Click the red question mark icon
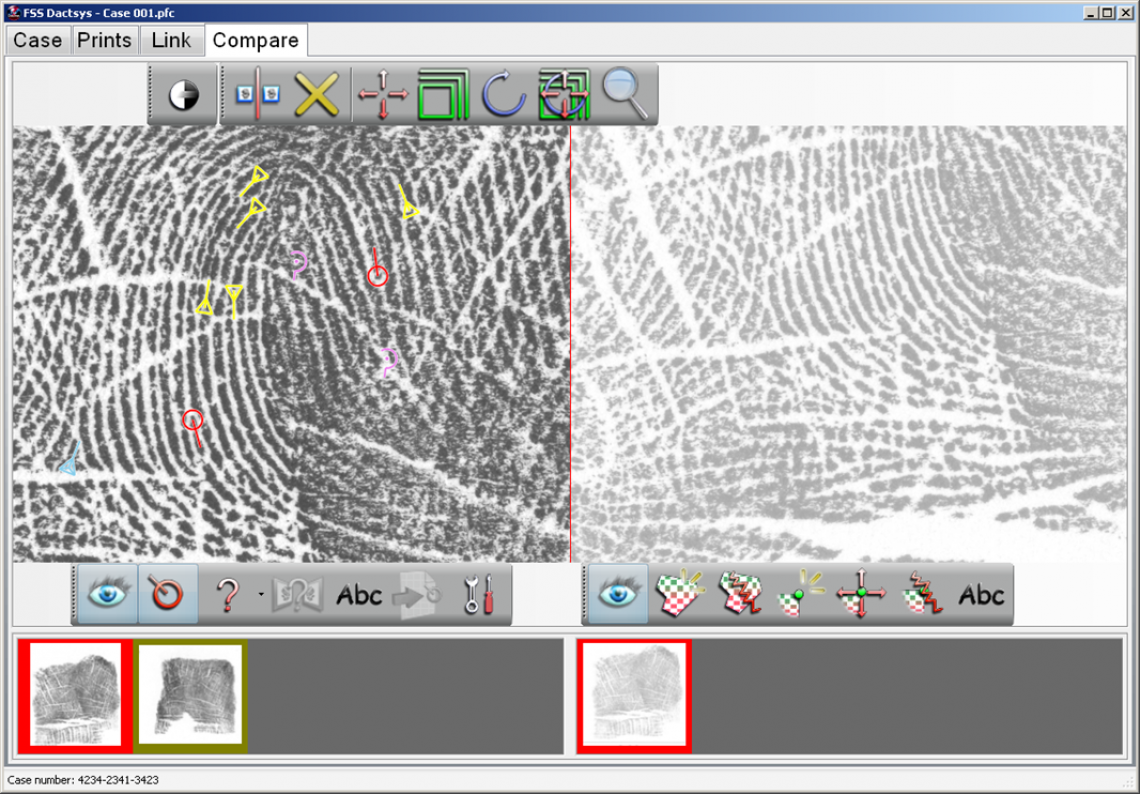Viewport: 1140px width, 794px height. [228, 595]
